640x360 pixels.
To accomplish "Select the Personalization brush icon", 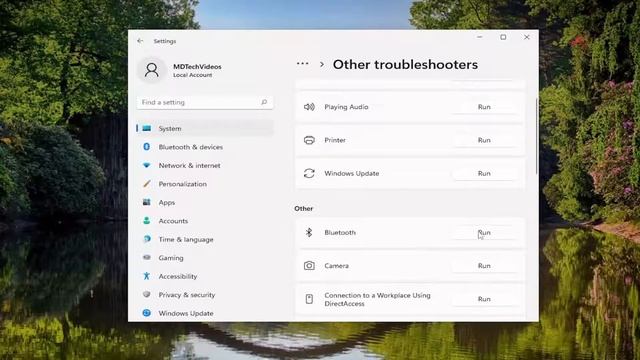I will [147, 184].
